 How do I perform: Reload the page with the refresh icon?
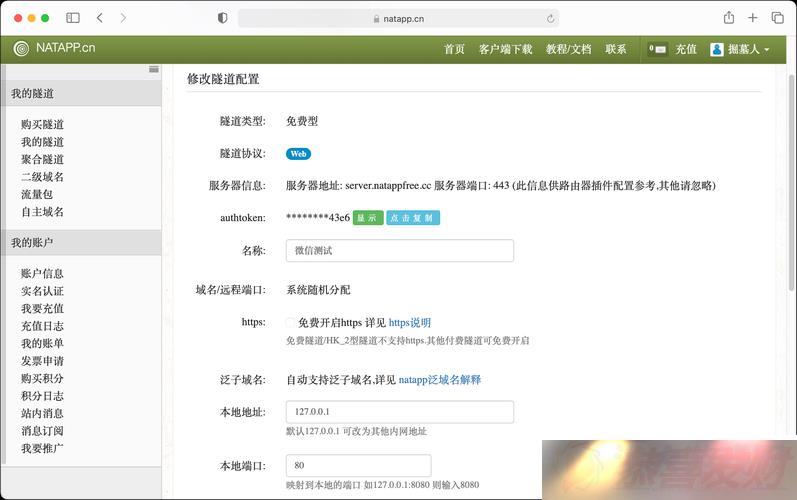[550, 19]
